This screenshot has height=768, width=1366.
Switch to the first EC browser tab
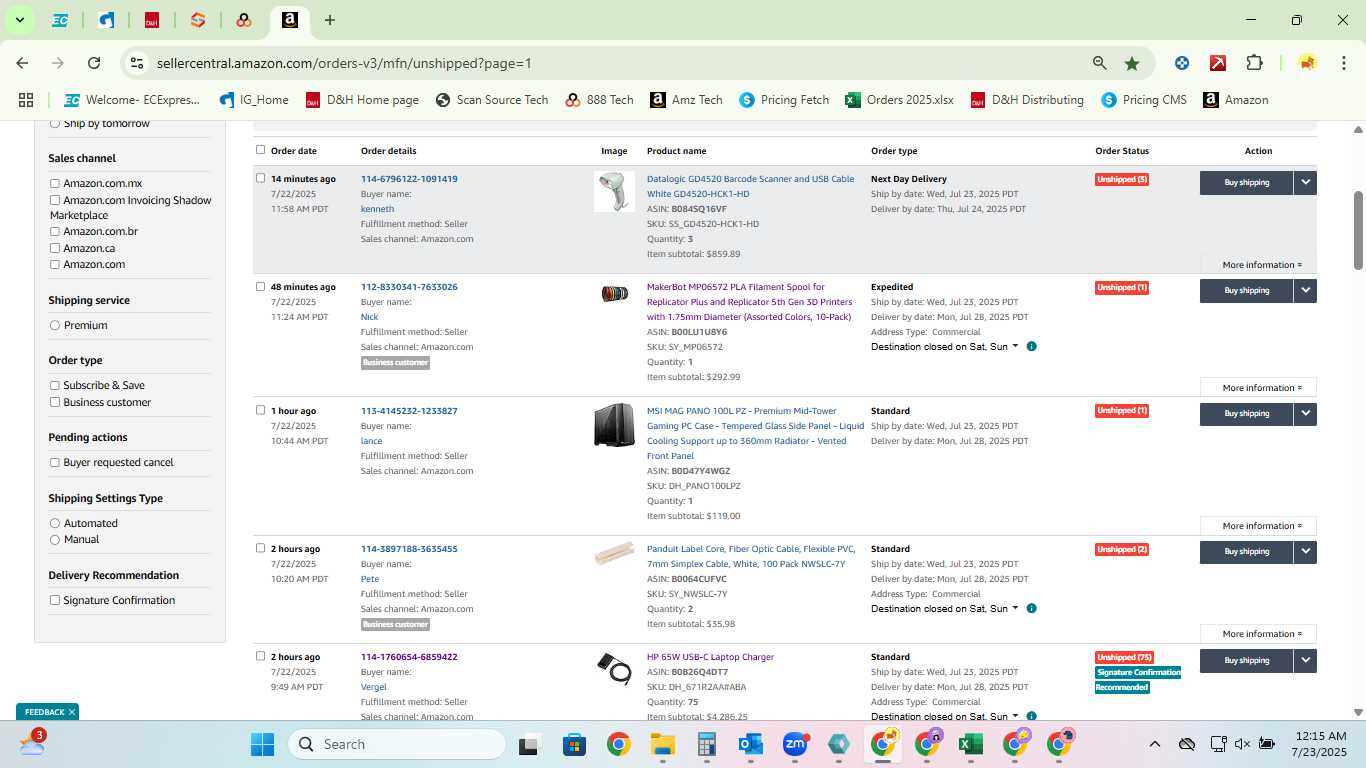tap(60, 20)
